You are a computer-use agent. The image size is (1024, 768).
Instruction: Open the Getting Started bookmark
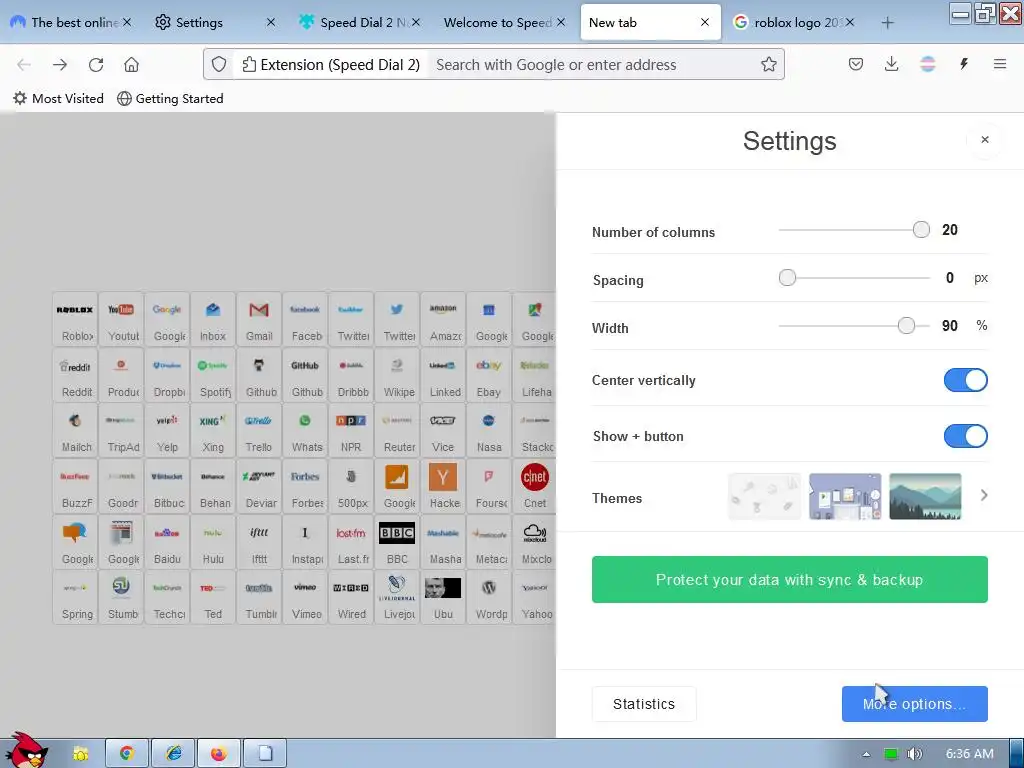pyautogui.click(x=170, y=99)
